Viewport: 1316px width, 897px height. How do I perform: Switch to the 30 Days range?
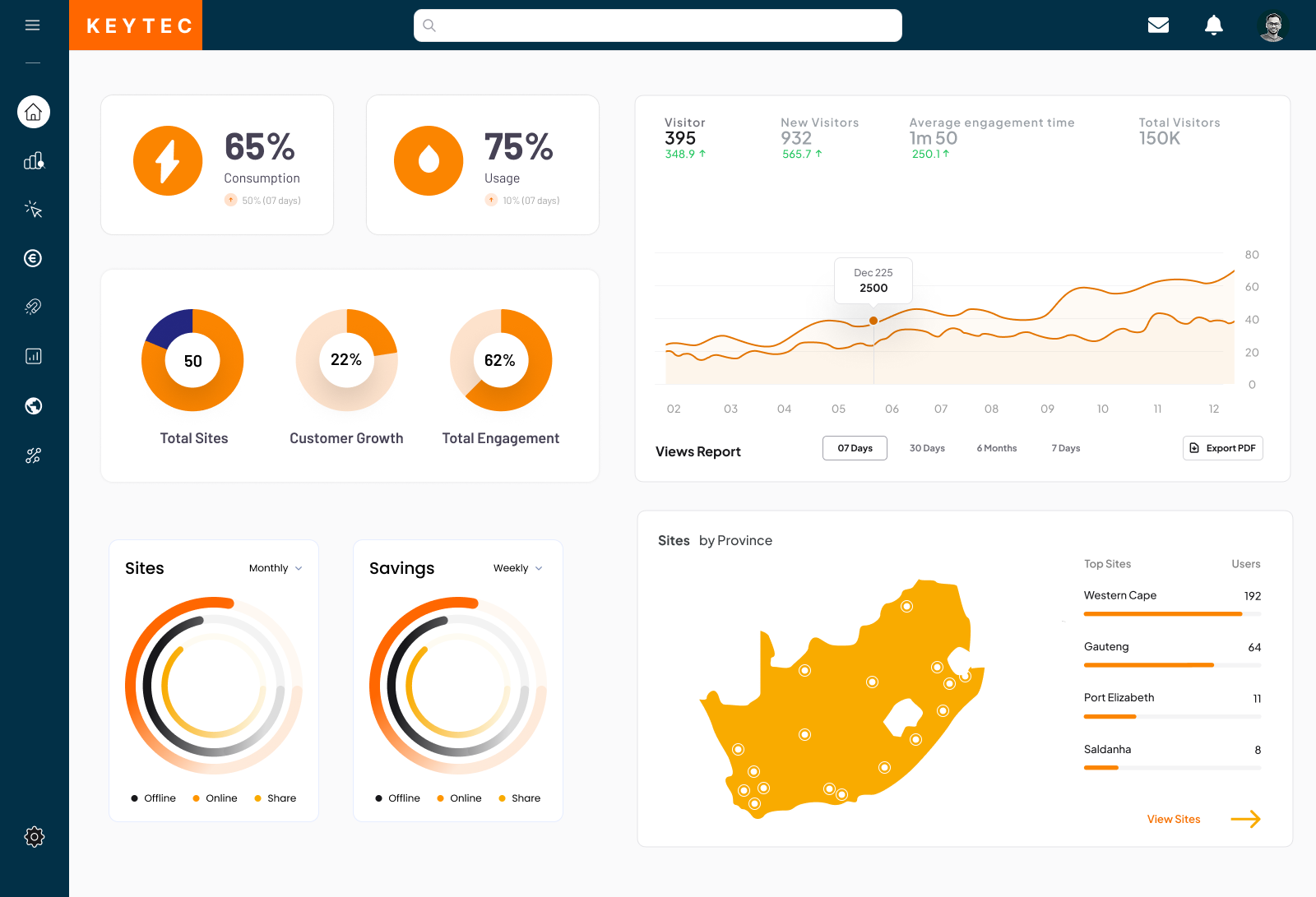coord(927,448)
